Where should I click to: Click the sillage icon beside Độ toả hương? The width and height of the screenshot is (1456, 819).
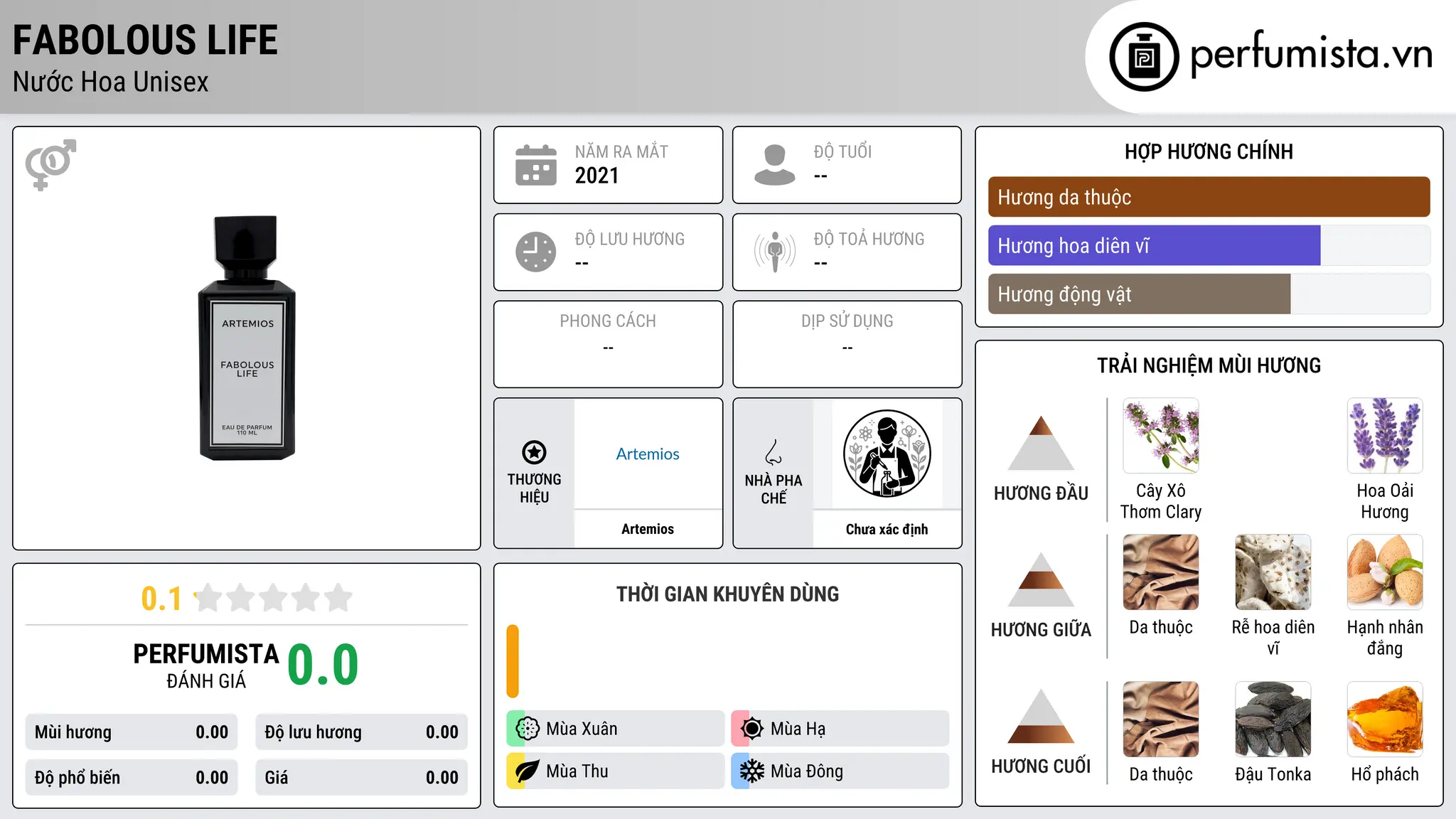(x=775, y=252)
